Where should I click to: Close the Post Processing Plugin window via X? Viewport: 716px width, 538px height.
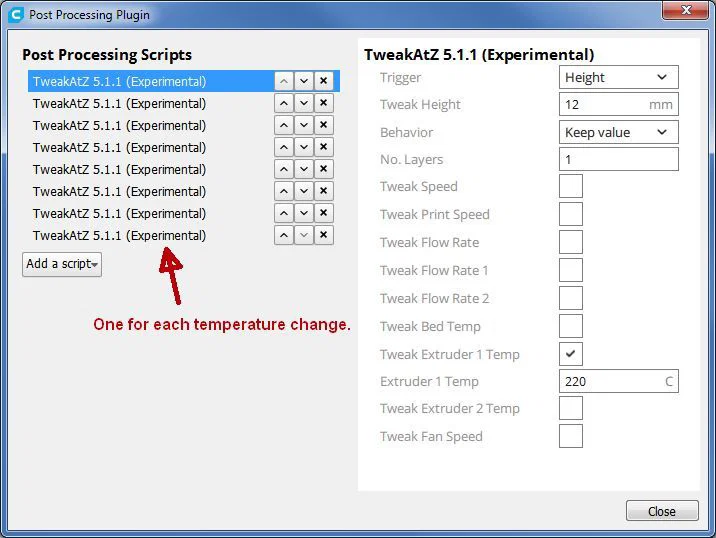[x=685, y=10]
